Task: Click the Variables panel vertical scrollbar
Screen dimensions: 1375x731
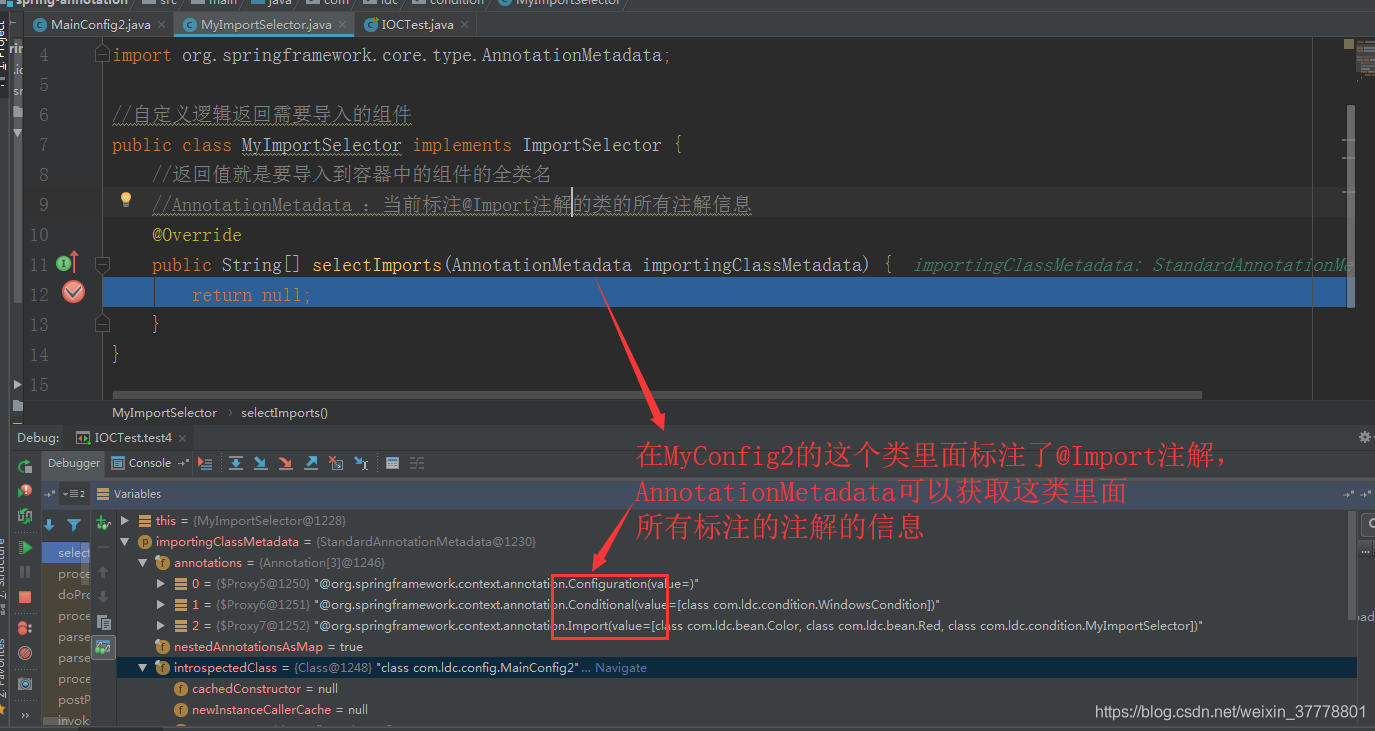Action: pyautogui.click(x=1352, y=565)
